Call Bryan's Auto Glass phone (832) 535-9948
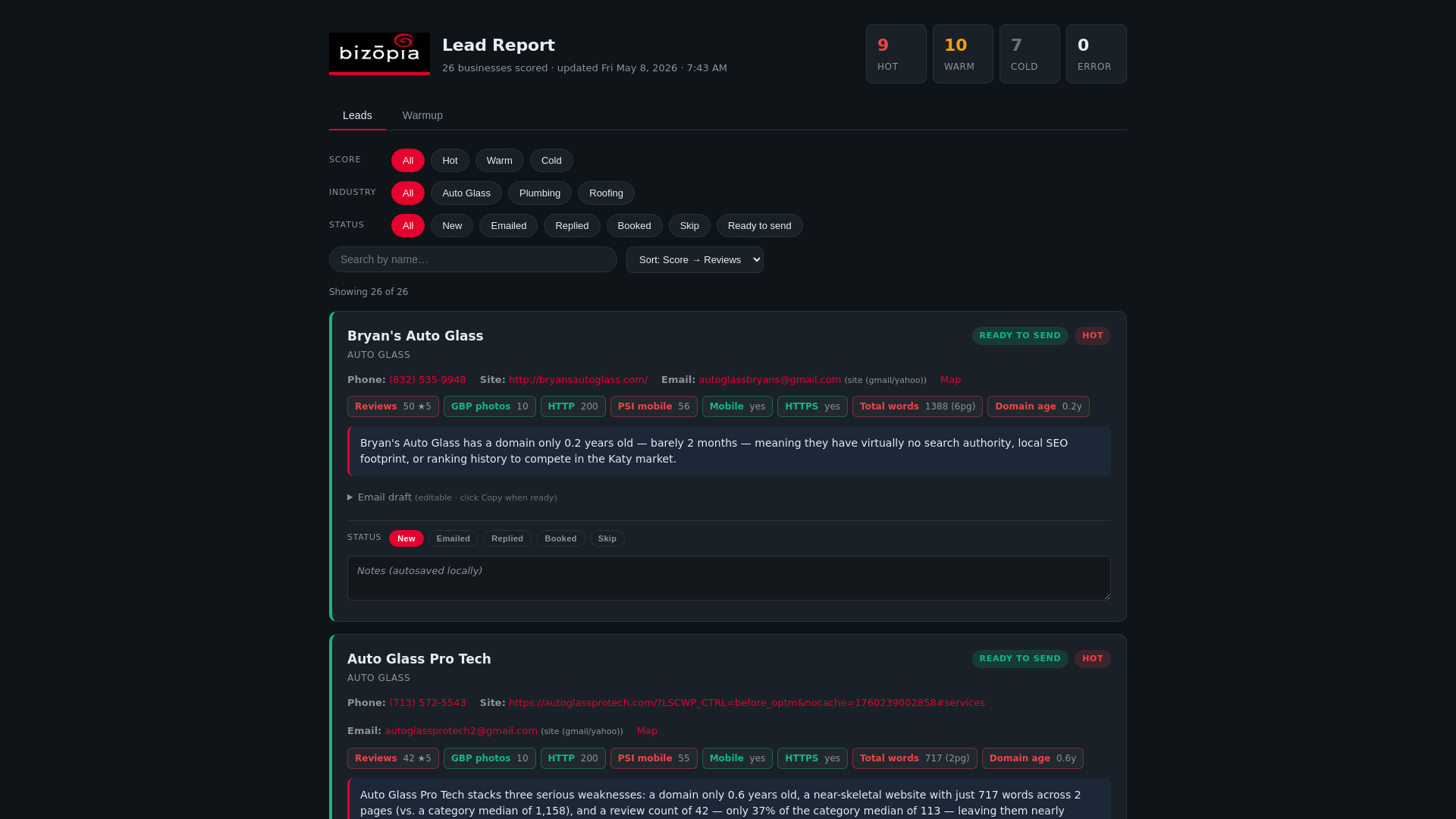The image size is (1456, 819). tap(428, 380)
